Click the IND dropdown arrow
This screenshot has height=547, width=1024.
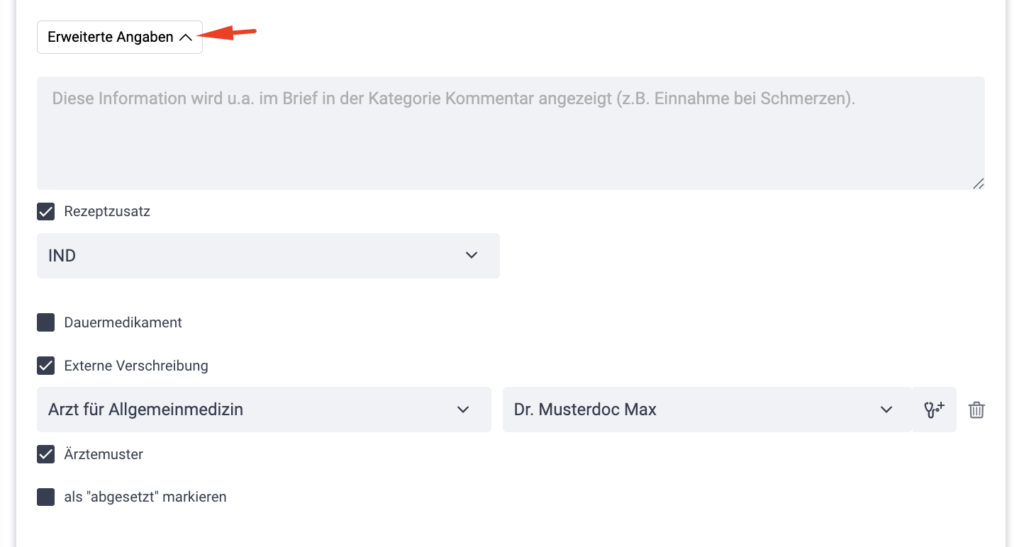click(x=472, y=255)
